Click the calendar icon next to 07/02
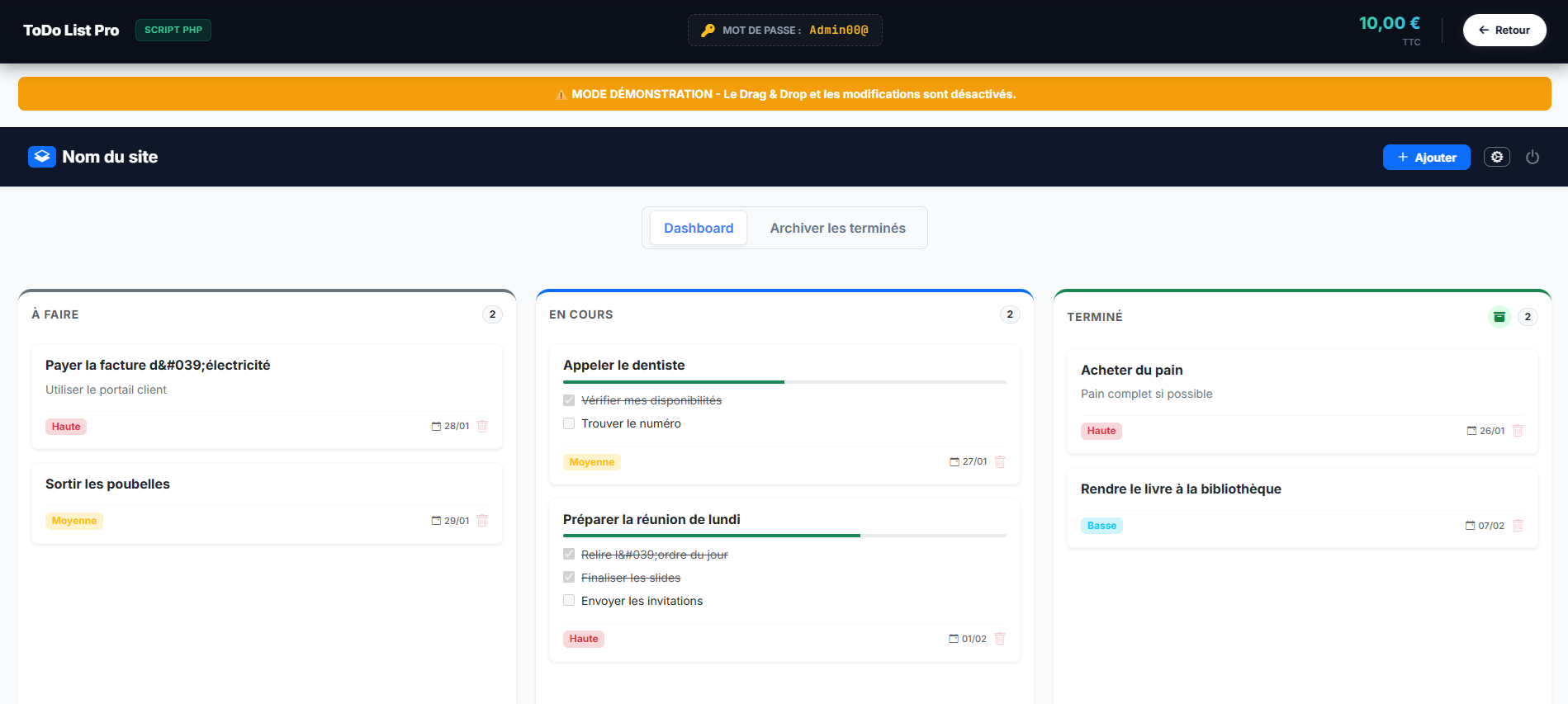The image size is (1568, 704). [x=1470, y=526]
